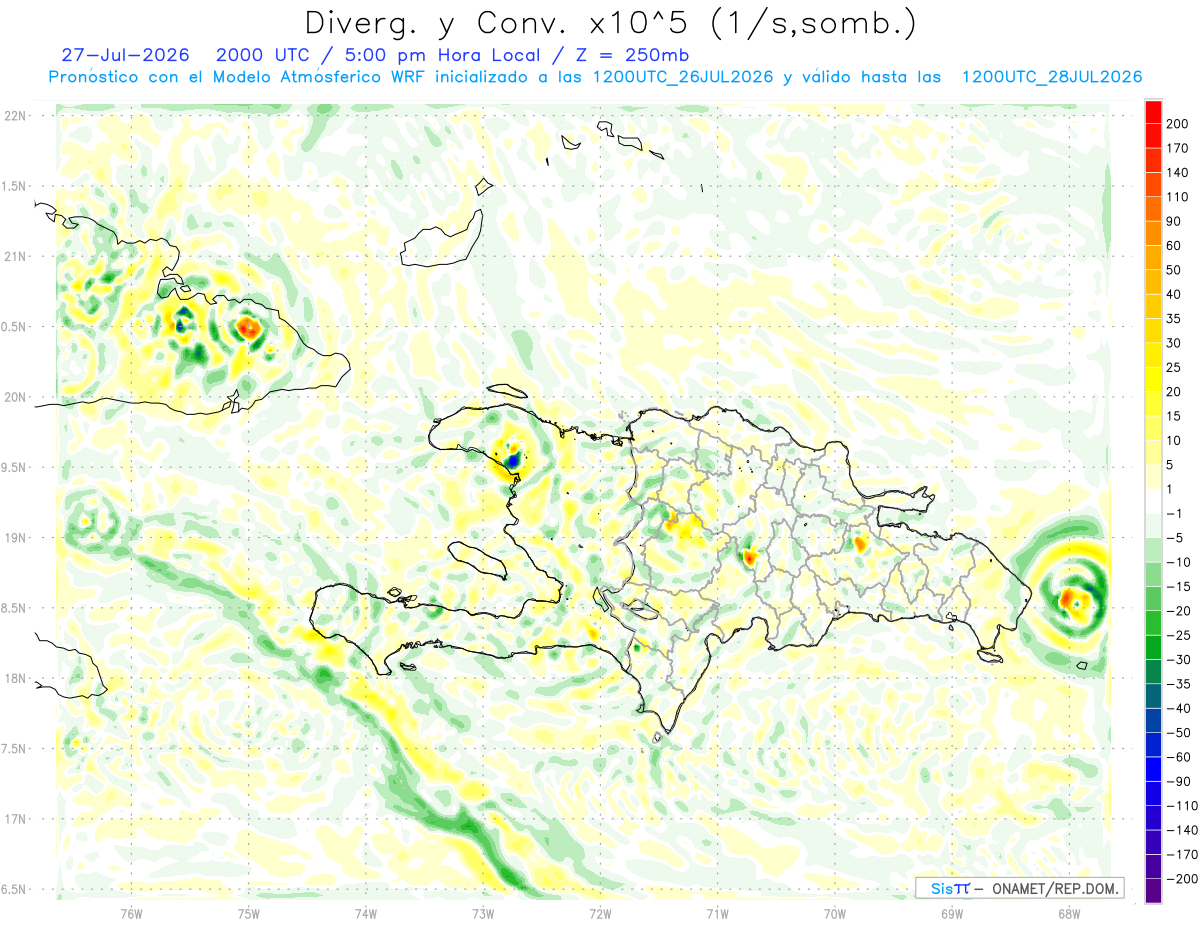The height and width of the screenshot is (927, 1200).
Task: Click the '-40' colorbar value
Action: pos(1181,709)
